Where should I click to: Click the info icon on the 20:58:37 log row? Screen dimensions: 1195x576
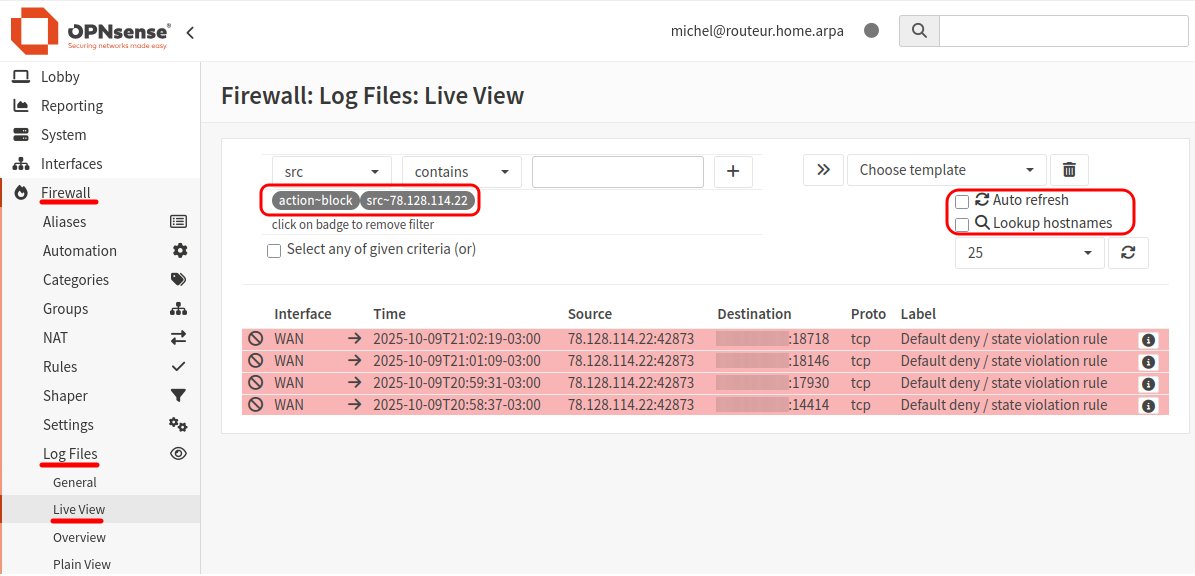[1148, 406]
